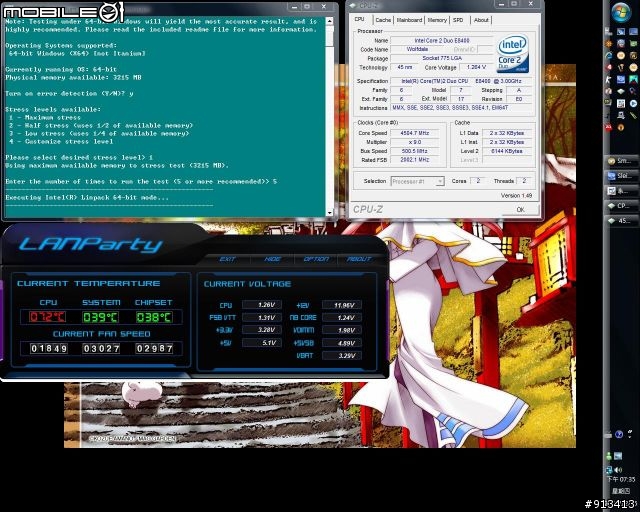Viewport: 640px width, 512px height.
Task: Launch the Counter-Strike quick launch icon
Action: coord(608,79)
